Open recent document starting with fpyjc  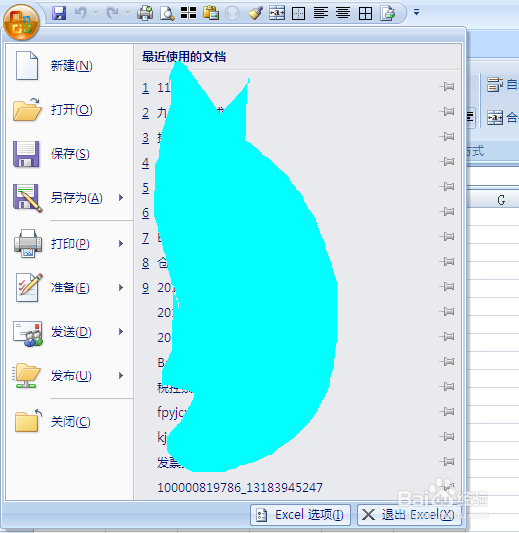[172, 412]
